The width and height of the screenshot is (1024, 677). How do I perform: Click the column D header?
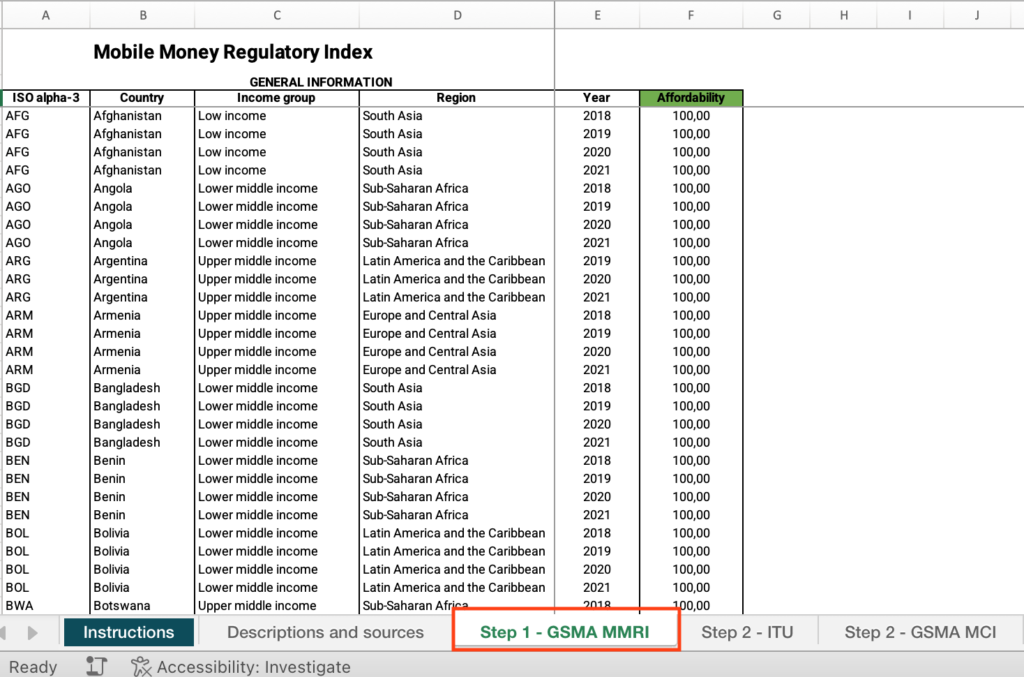tap(457, 15)
